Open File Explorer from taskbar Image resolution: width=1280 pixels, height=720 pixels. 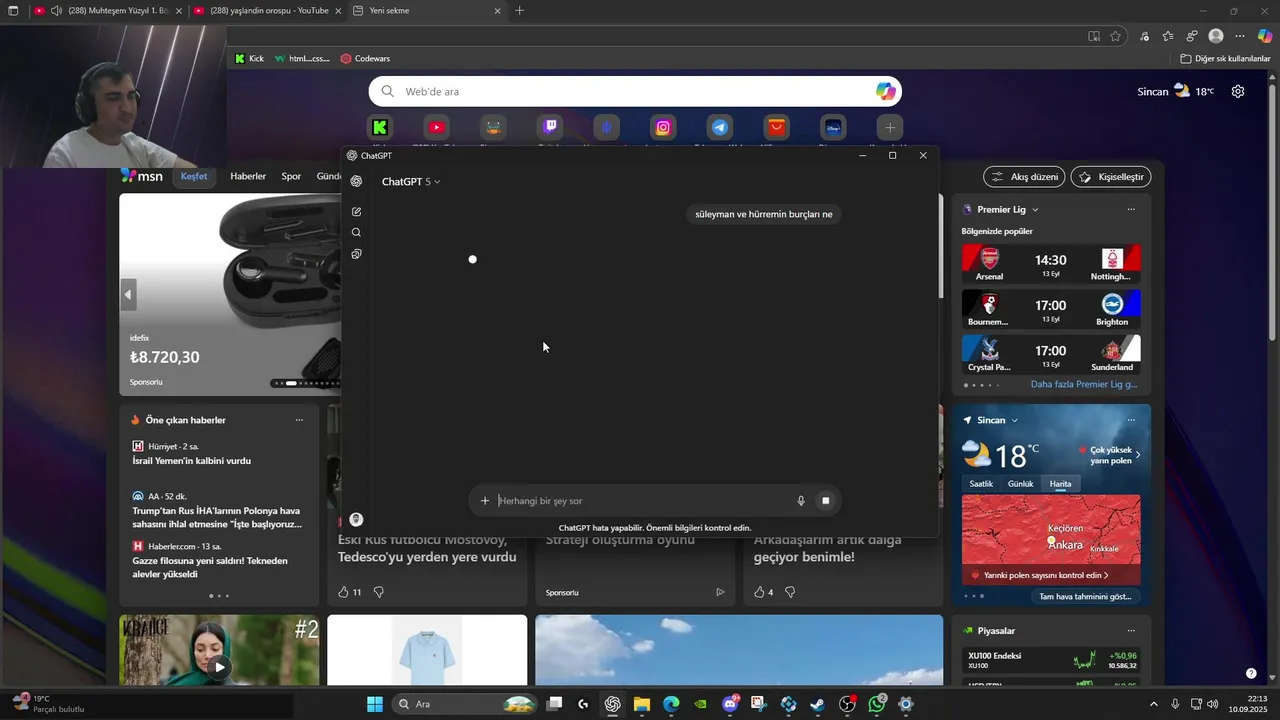point(641,704)
